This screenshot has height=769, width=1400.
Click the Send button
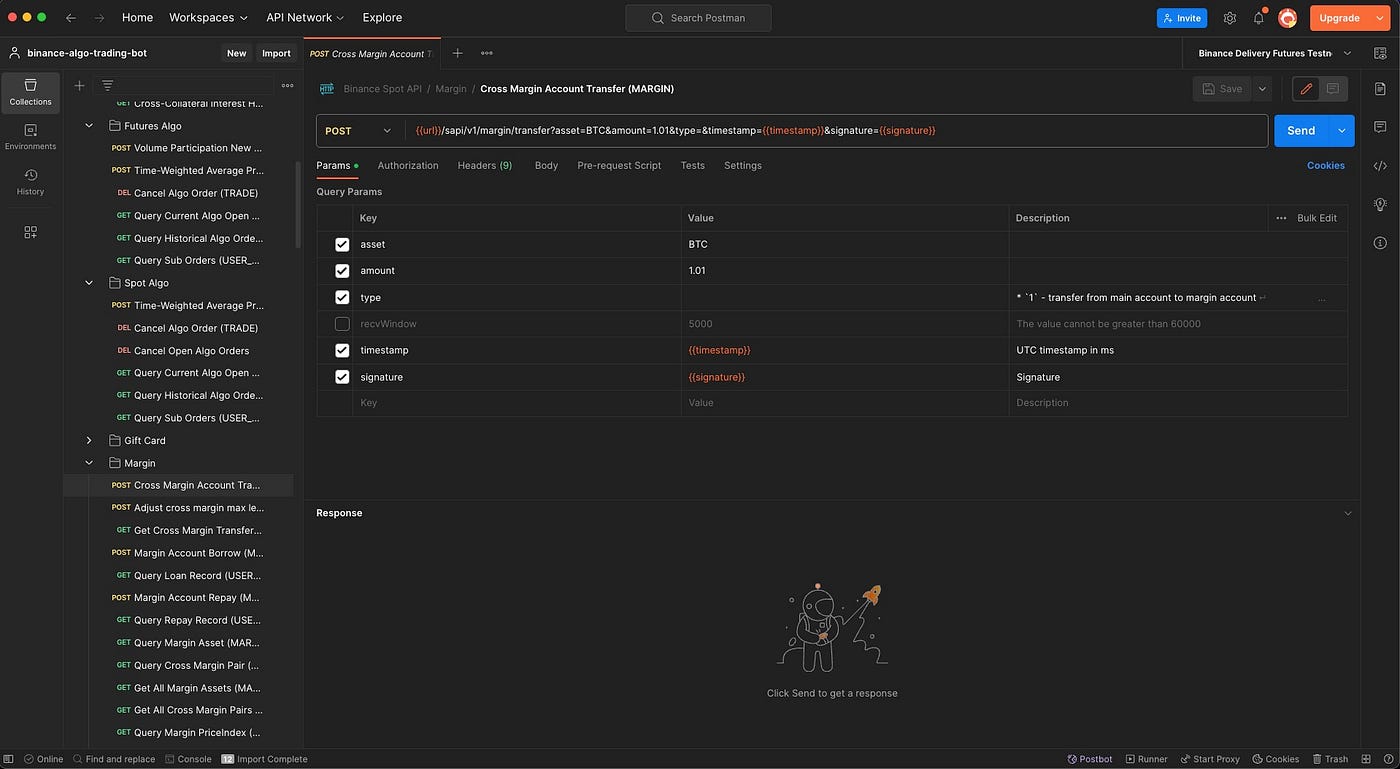click(x=1301, y=131)
